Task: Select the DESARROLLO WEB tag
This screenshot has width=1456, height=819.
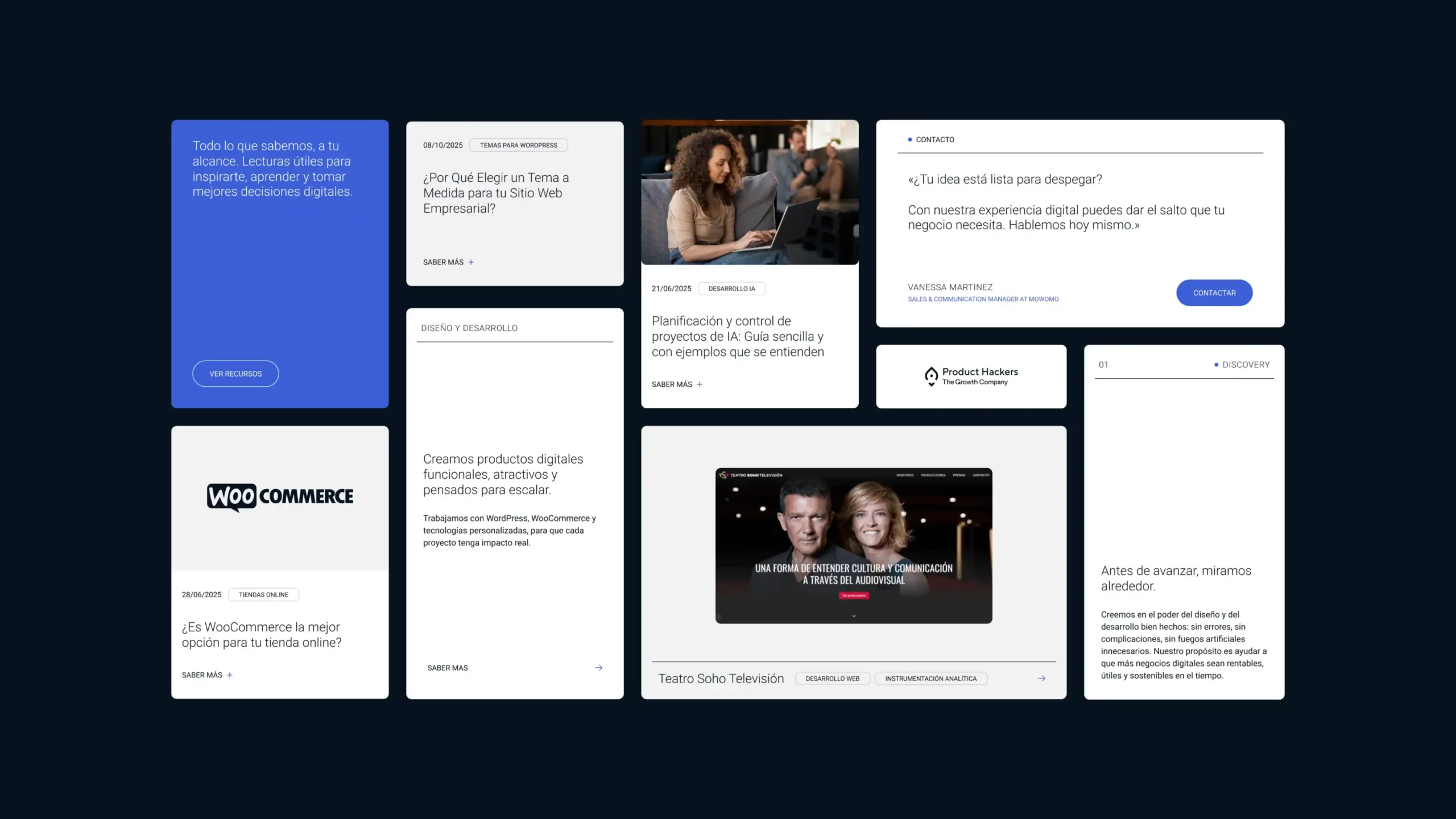Action: point(833,679)
